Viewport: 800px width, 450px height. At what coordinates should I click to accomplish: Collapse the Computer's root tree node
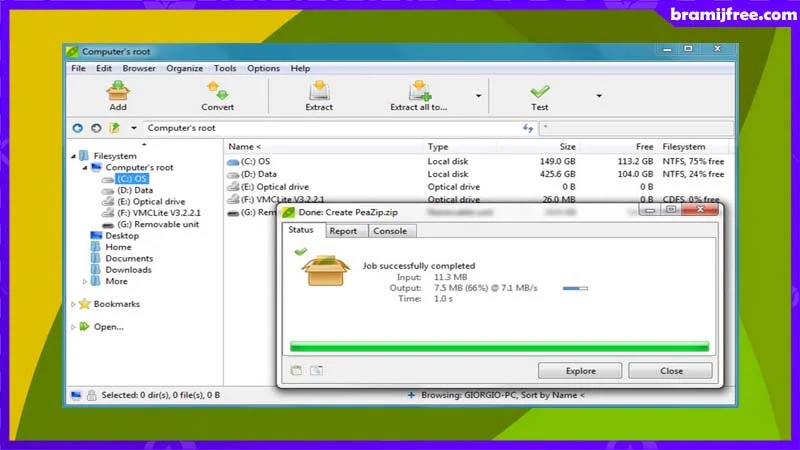(85, 167)
